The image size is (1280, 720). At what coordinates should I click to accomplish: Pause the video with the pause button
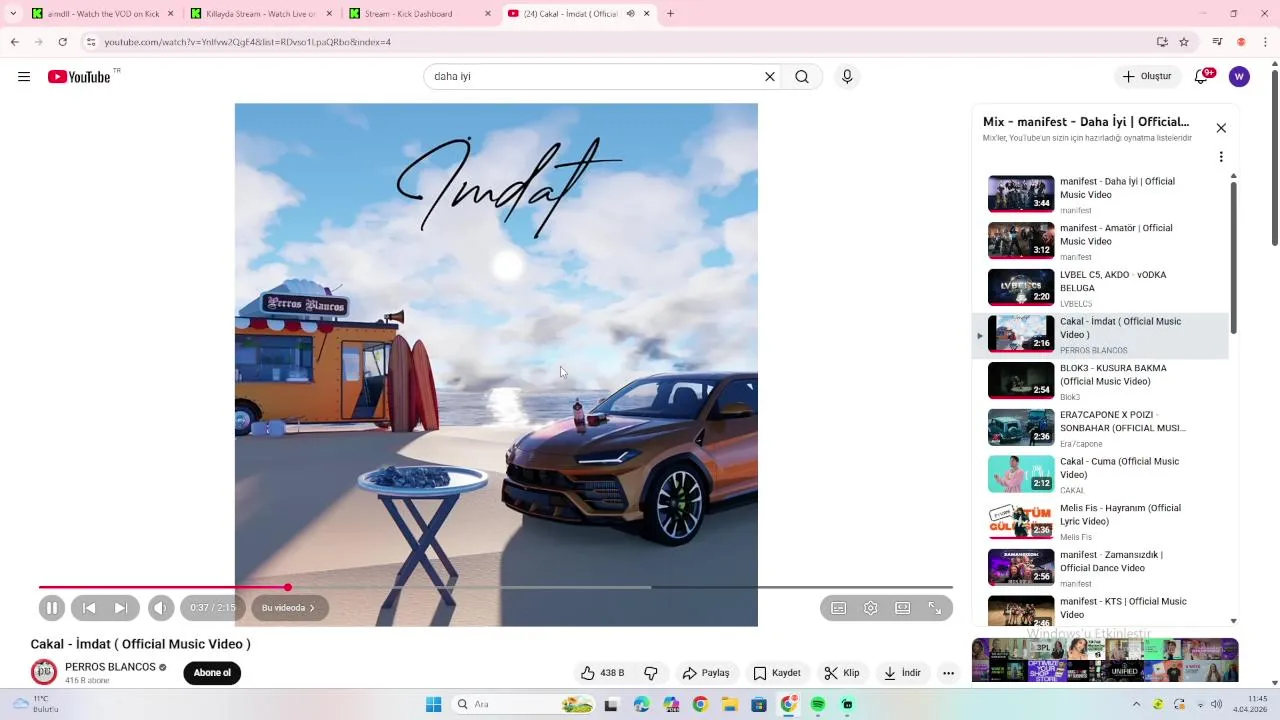coord(52,608)
